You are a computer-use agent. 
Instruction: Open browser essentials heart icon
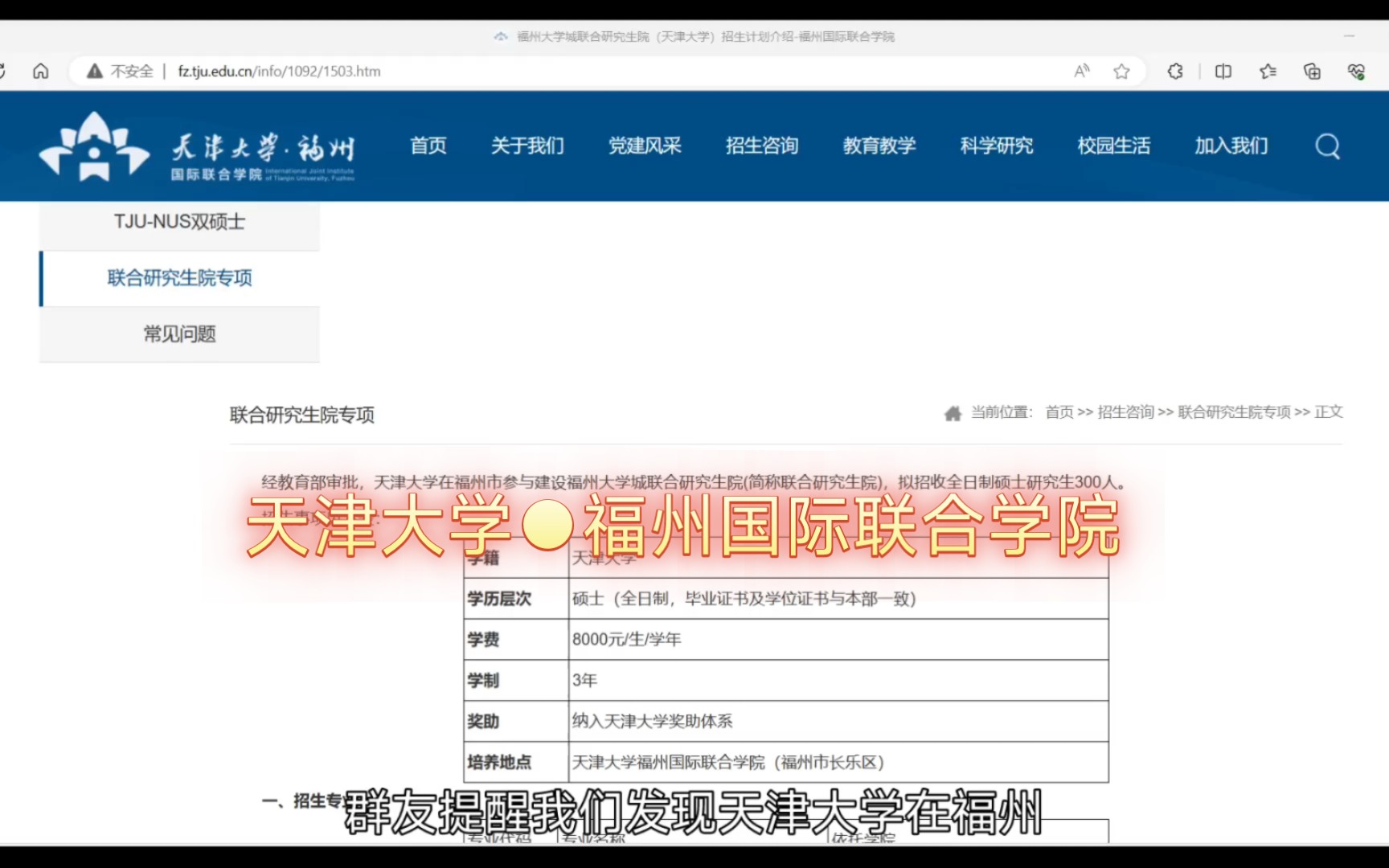pos(1356,72)
